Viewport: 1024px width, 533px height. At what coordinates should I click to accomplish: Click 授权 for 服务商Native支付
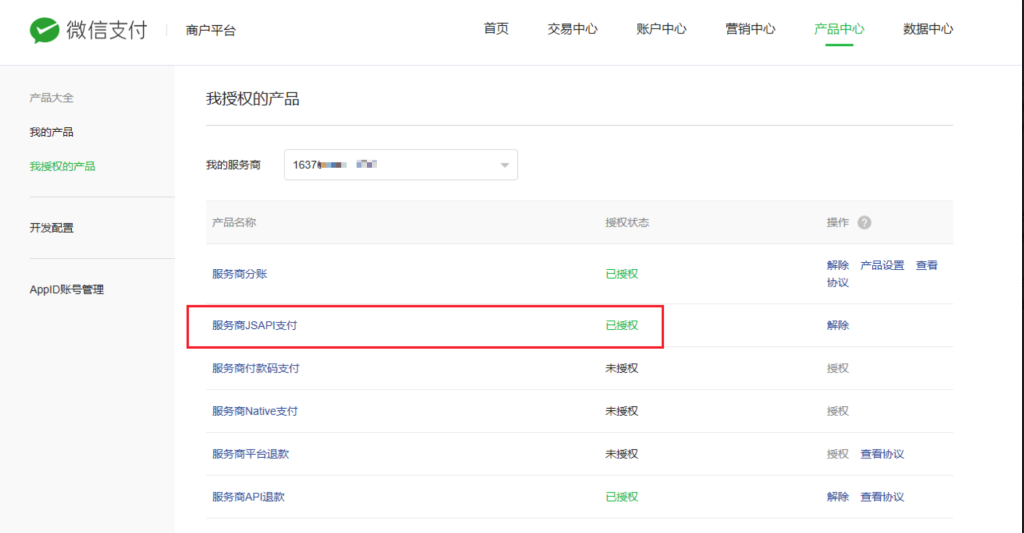click(x=837, y=411)
